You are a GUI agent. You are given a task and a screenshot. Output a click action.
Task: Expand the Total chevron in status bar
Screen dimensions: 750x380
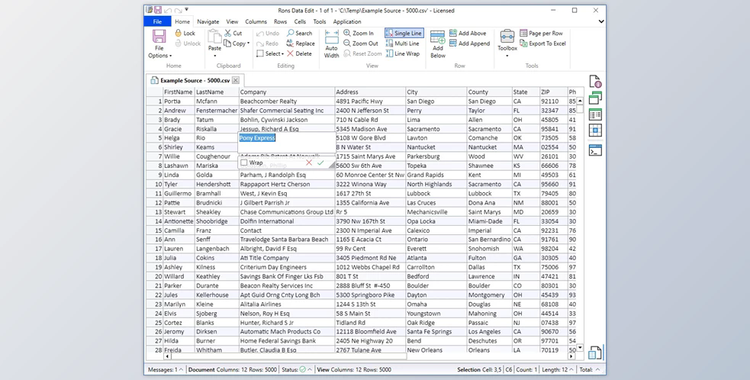[597, 369]
